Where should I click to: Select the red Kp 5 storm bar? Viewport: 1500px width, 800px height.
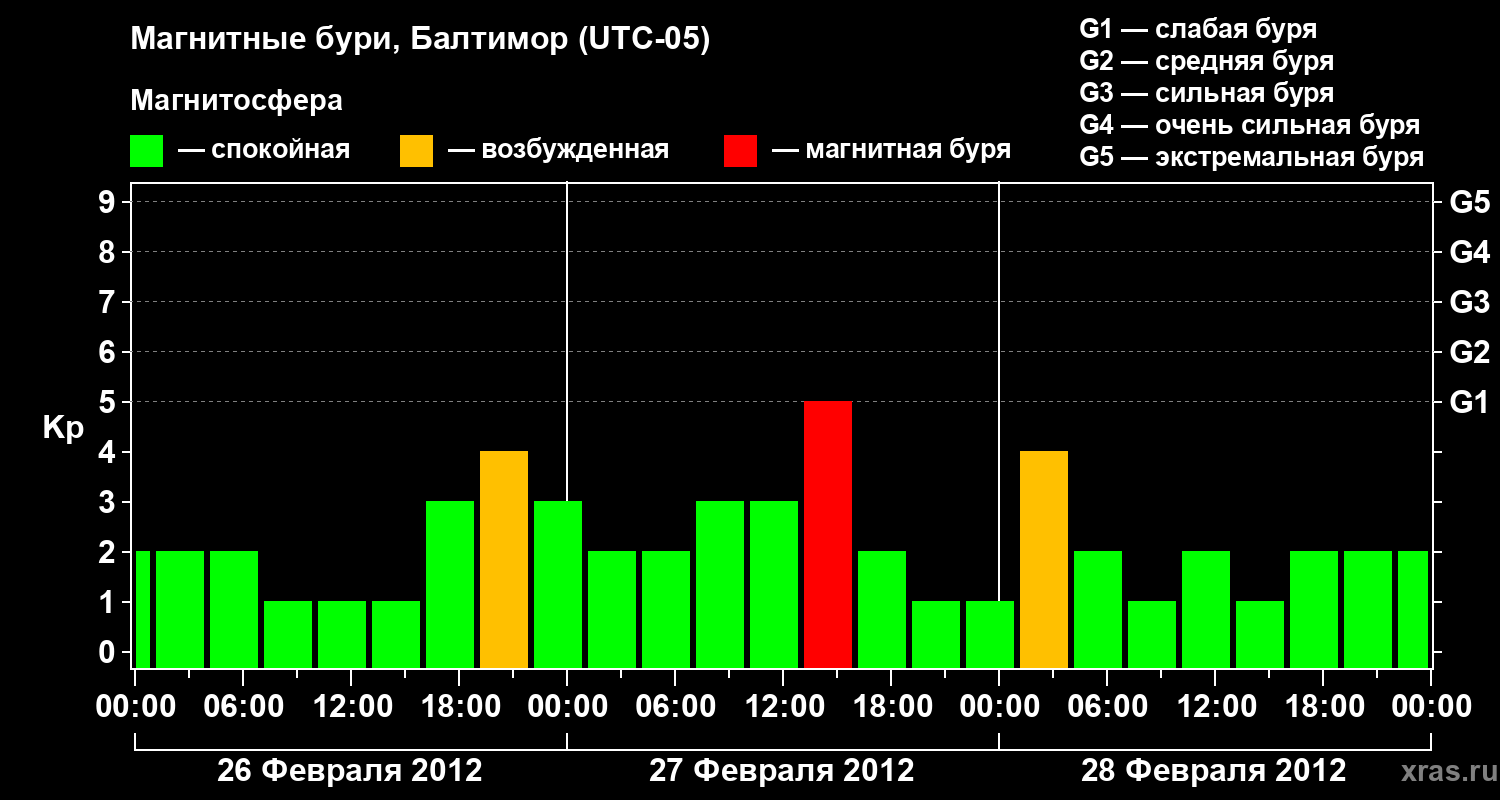[828, 534]
